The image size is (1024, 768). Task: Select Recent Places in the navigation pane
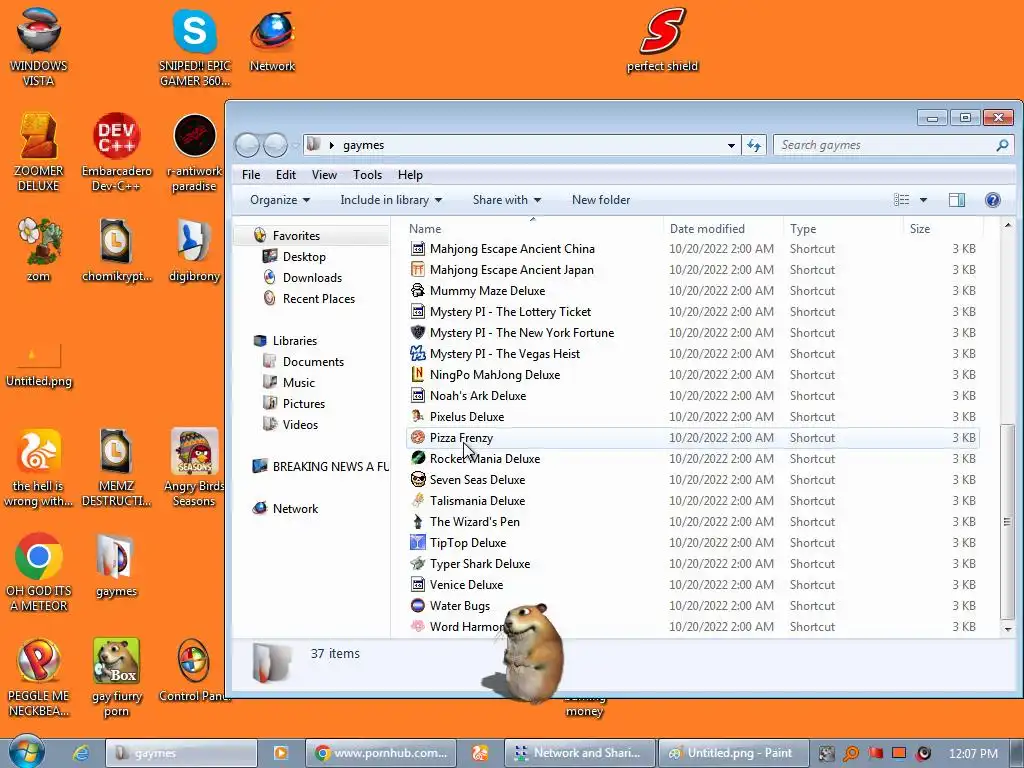pos(319,298)
